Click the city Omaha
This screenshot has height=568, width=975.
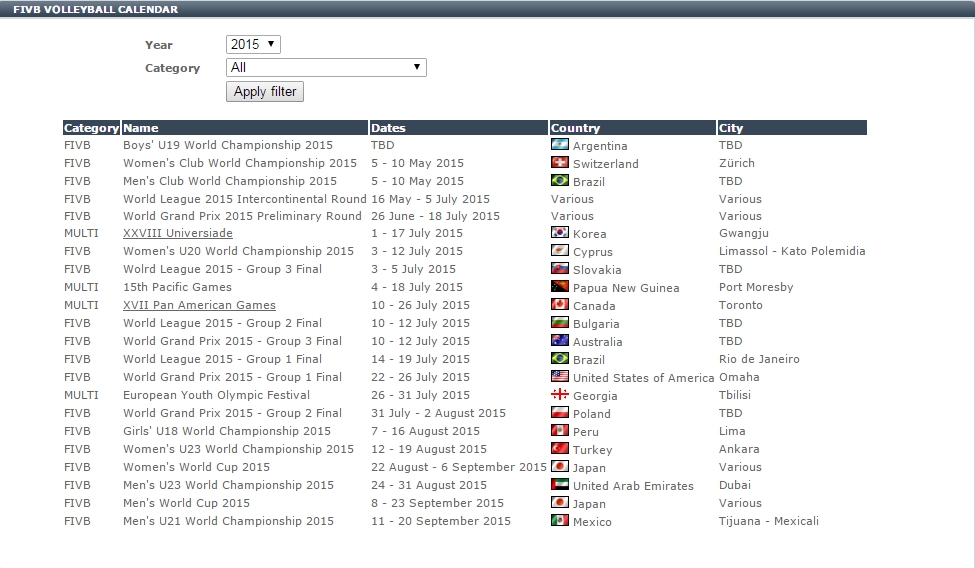pyautogui.click(x=739, y=377)
